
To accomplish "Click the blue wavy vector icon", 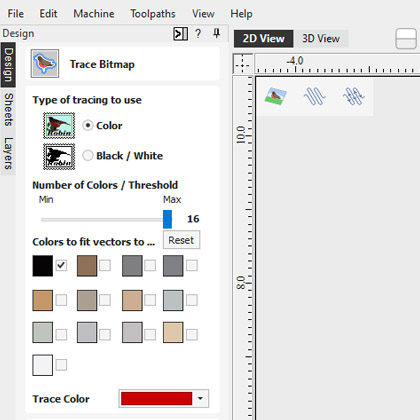I will (x=314, y=96).
